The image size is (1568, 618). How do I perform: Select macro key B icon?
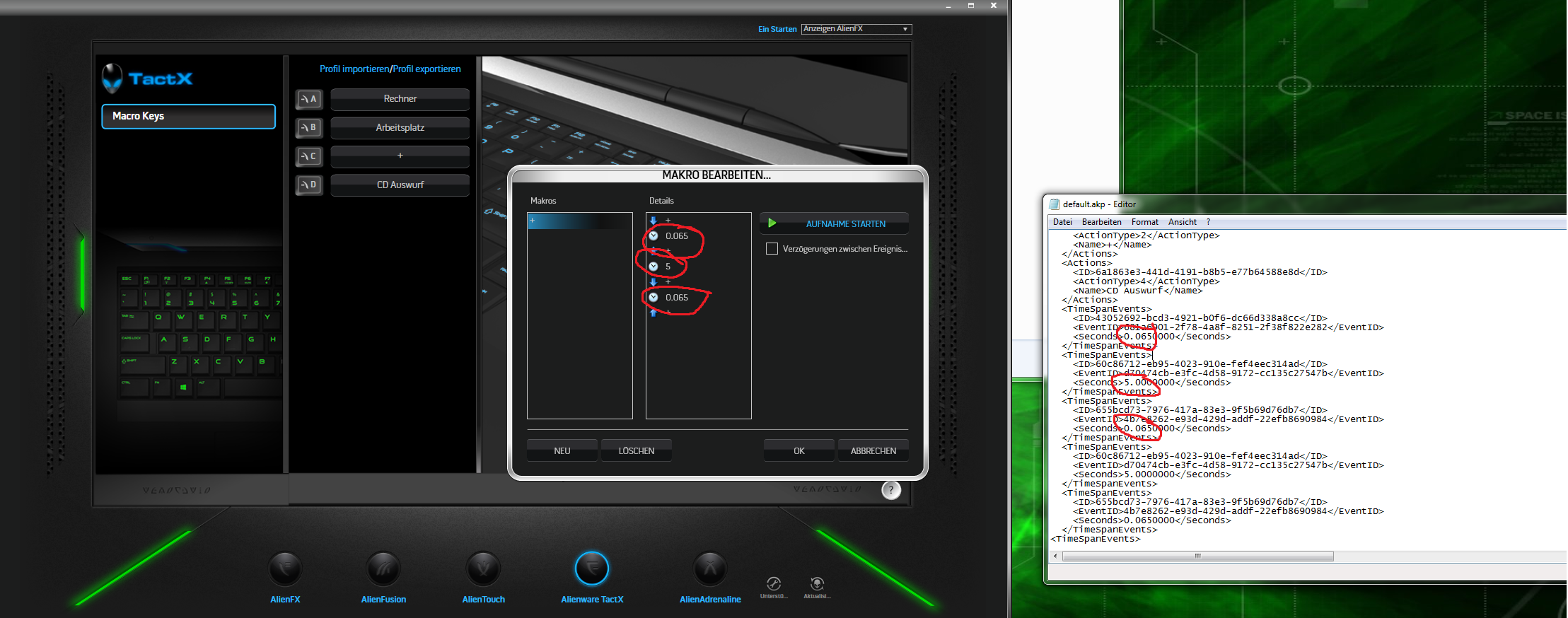309,127
